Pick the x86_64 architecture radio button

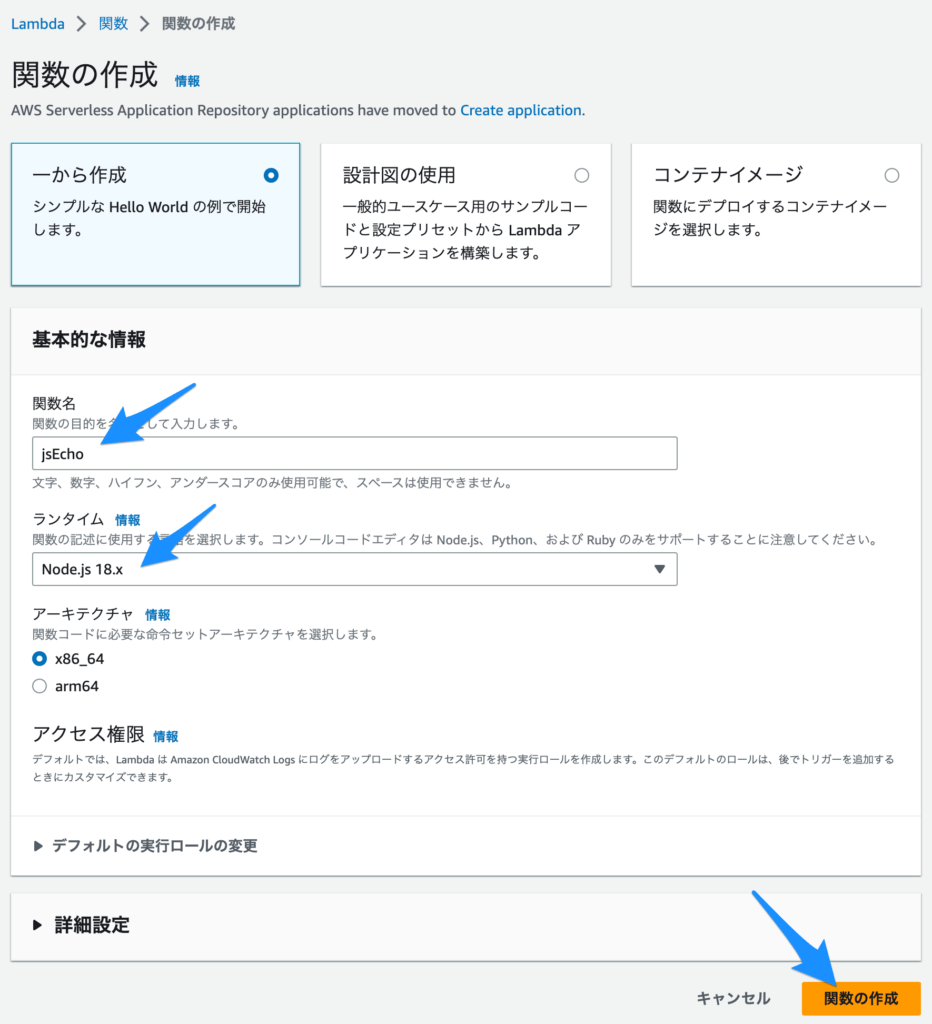click(x=37, y=658)
